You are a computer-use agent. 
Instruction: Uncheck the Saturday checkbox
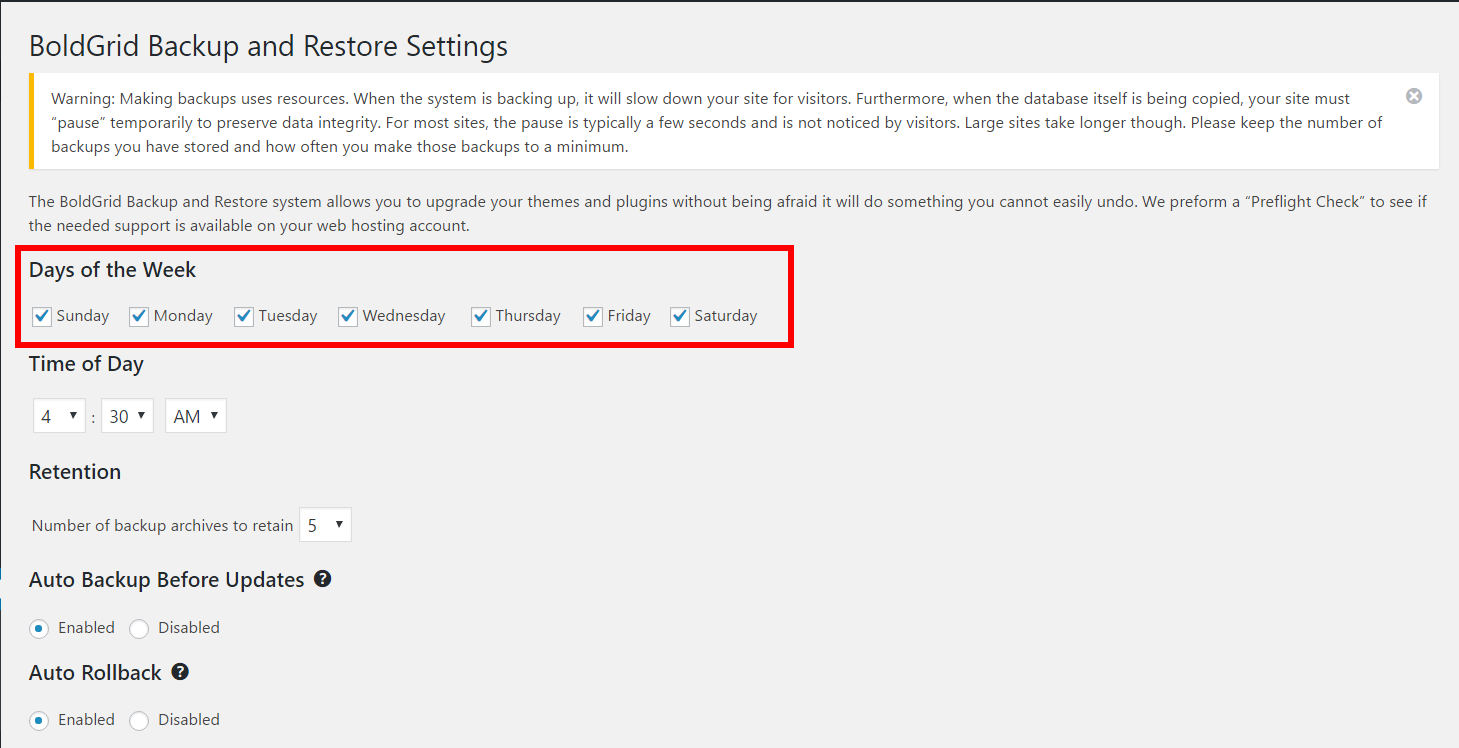point(680,316)
